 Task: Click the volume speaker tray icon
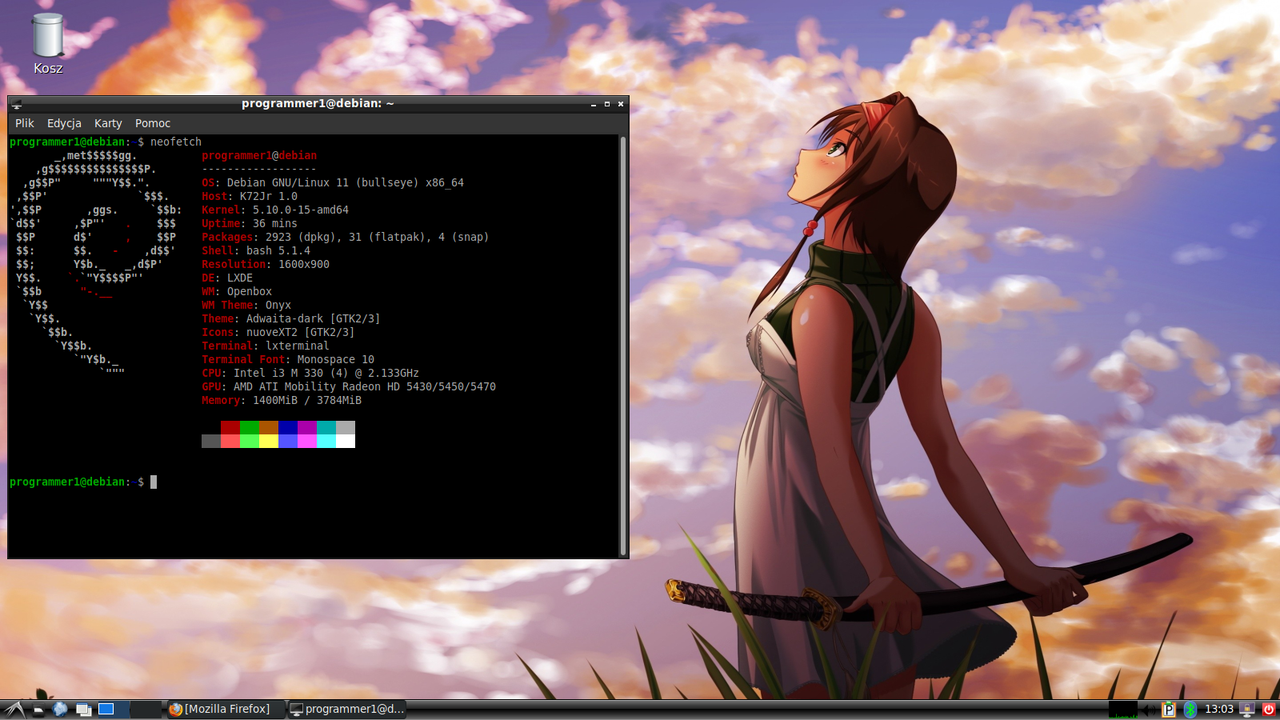click(1148, 710)
